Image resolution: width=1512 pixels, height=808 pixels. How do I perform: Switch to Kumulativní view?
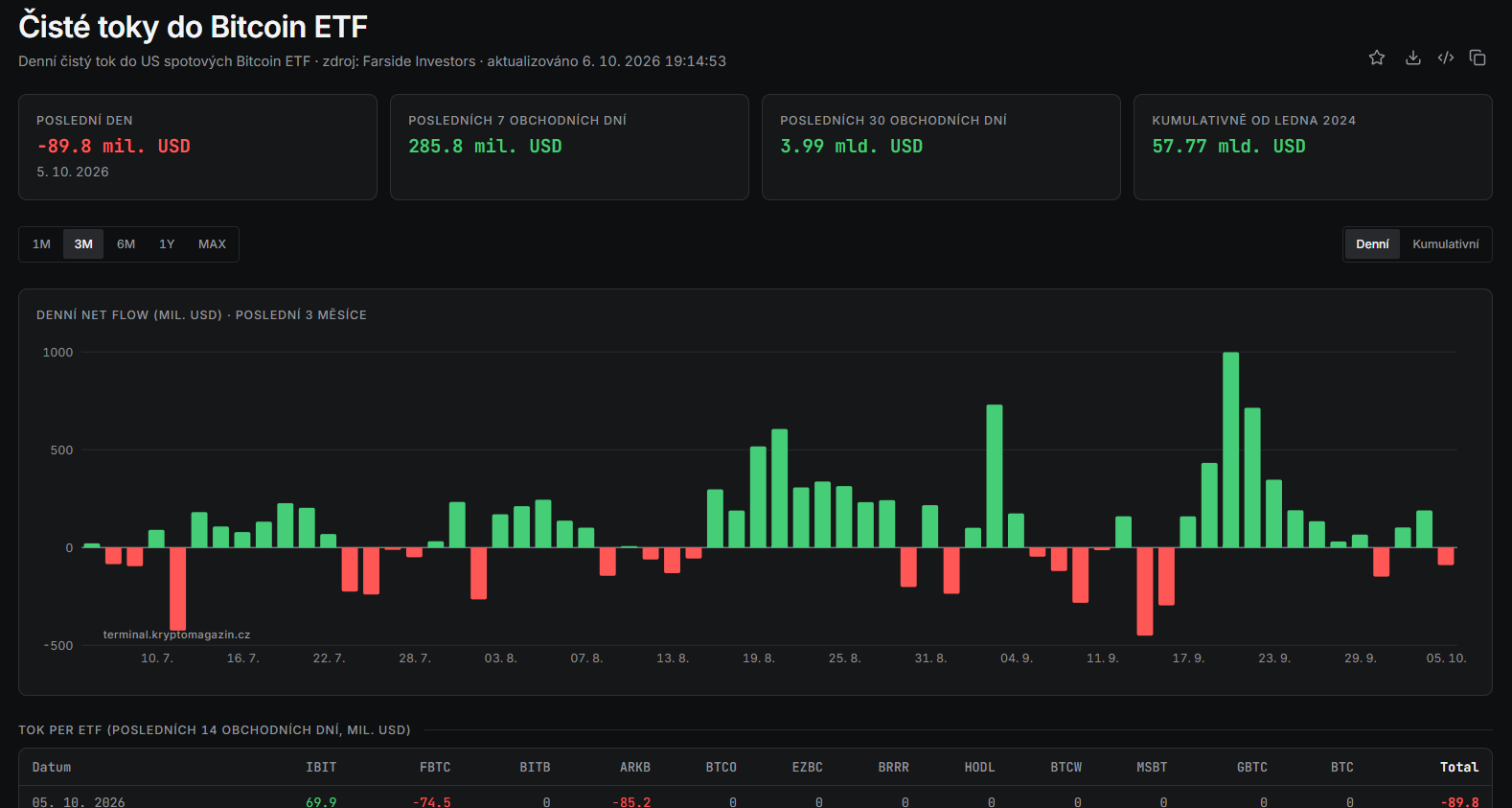click(1445, 244)
